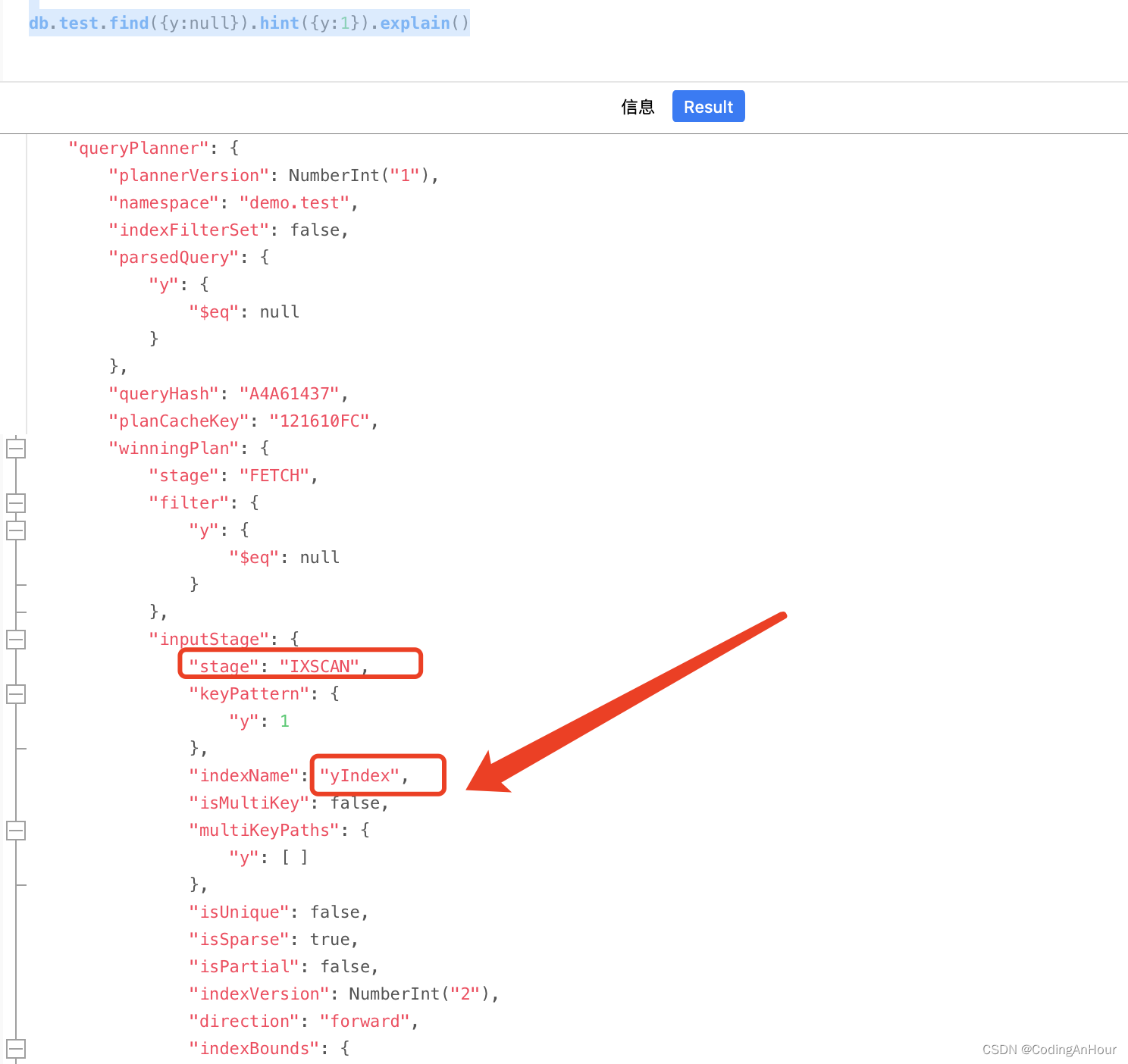
Task: Click the "indexName" key
Action: (244, 775)
